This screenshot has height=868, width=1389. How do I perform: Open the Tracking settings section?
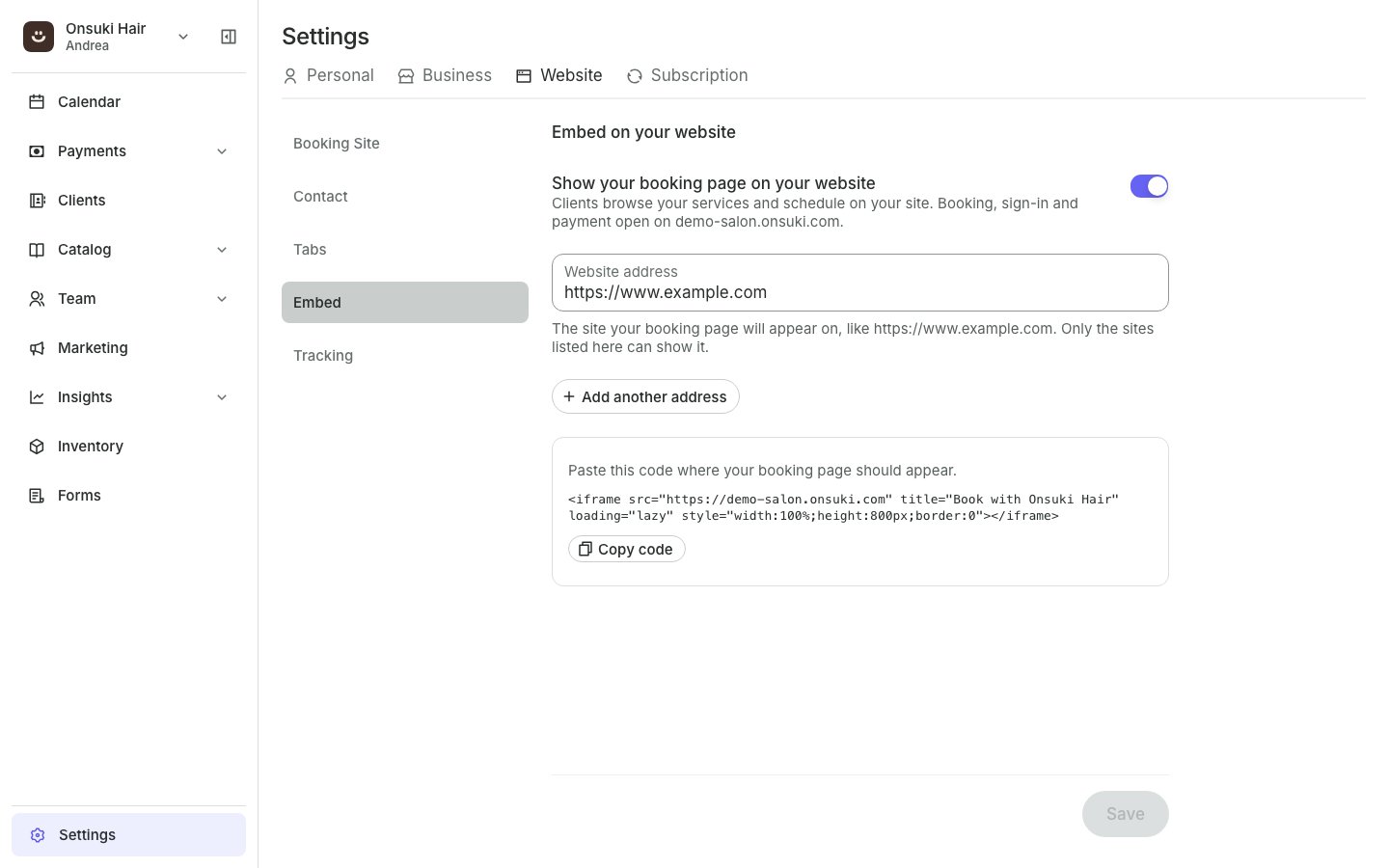pyautogui.click(x=405, y=356)
